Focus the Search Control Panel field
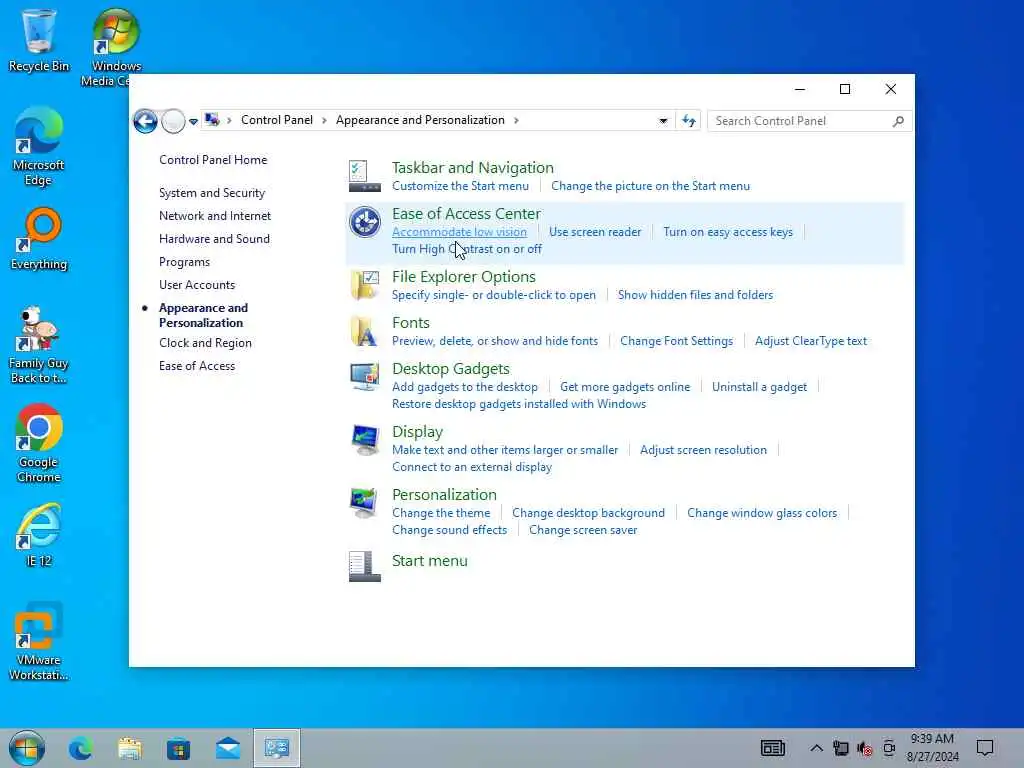 point(809,121)
